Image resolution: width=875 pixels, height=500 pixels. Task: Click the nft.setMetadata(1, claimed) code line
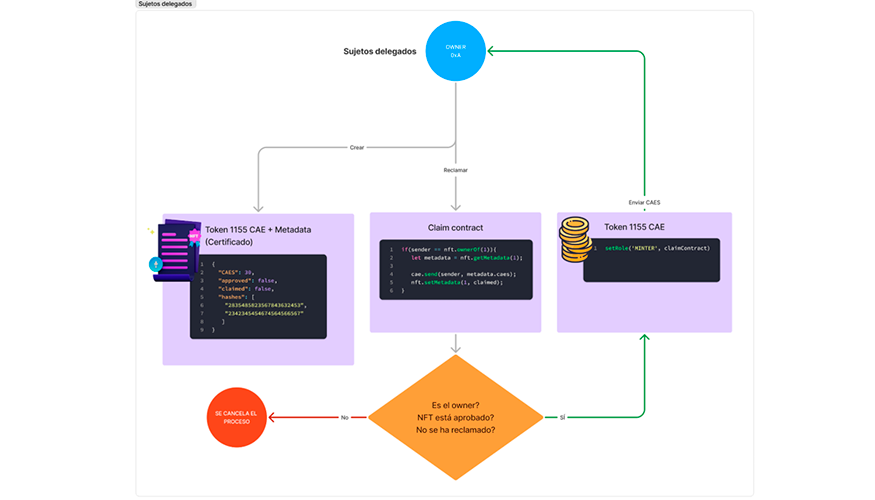[457, 282]
